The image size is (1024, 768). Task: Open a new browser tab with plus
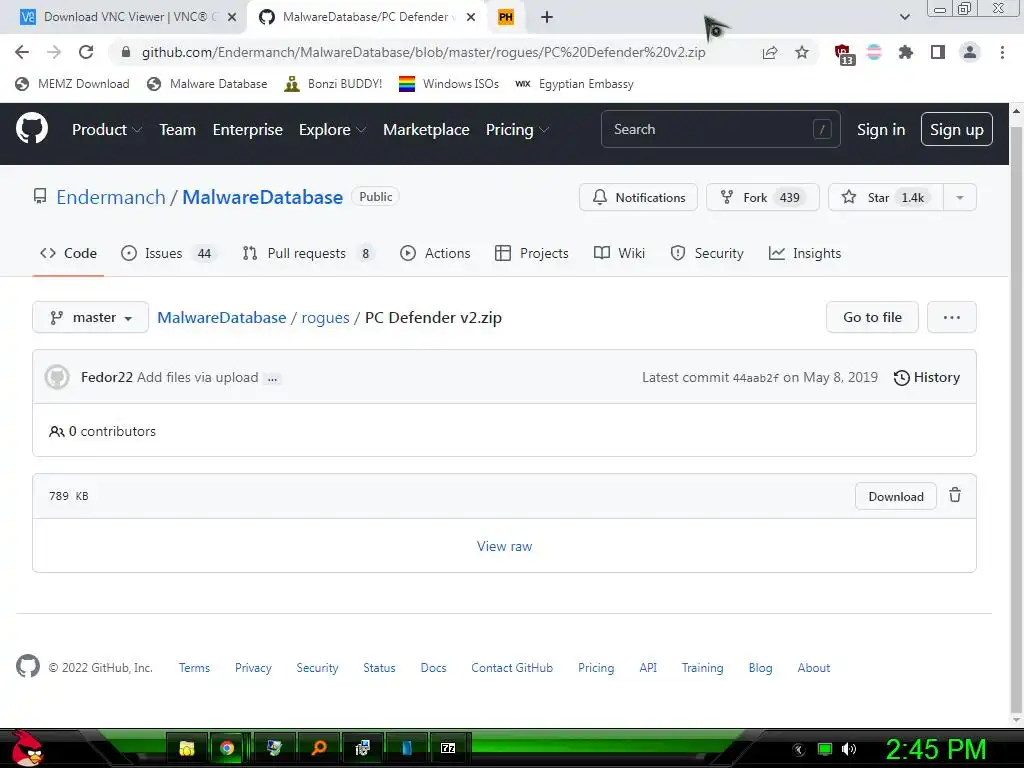547,17
